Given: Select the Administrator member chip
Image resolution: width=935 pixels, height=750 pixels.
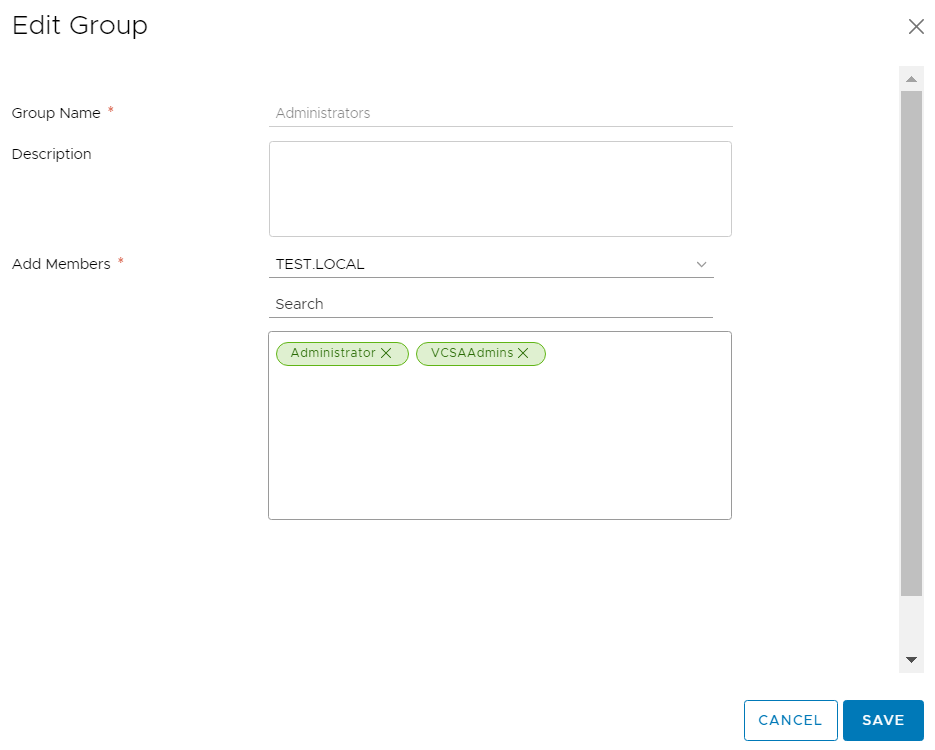Looking at the screenshot, I should point(333,353).
